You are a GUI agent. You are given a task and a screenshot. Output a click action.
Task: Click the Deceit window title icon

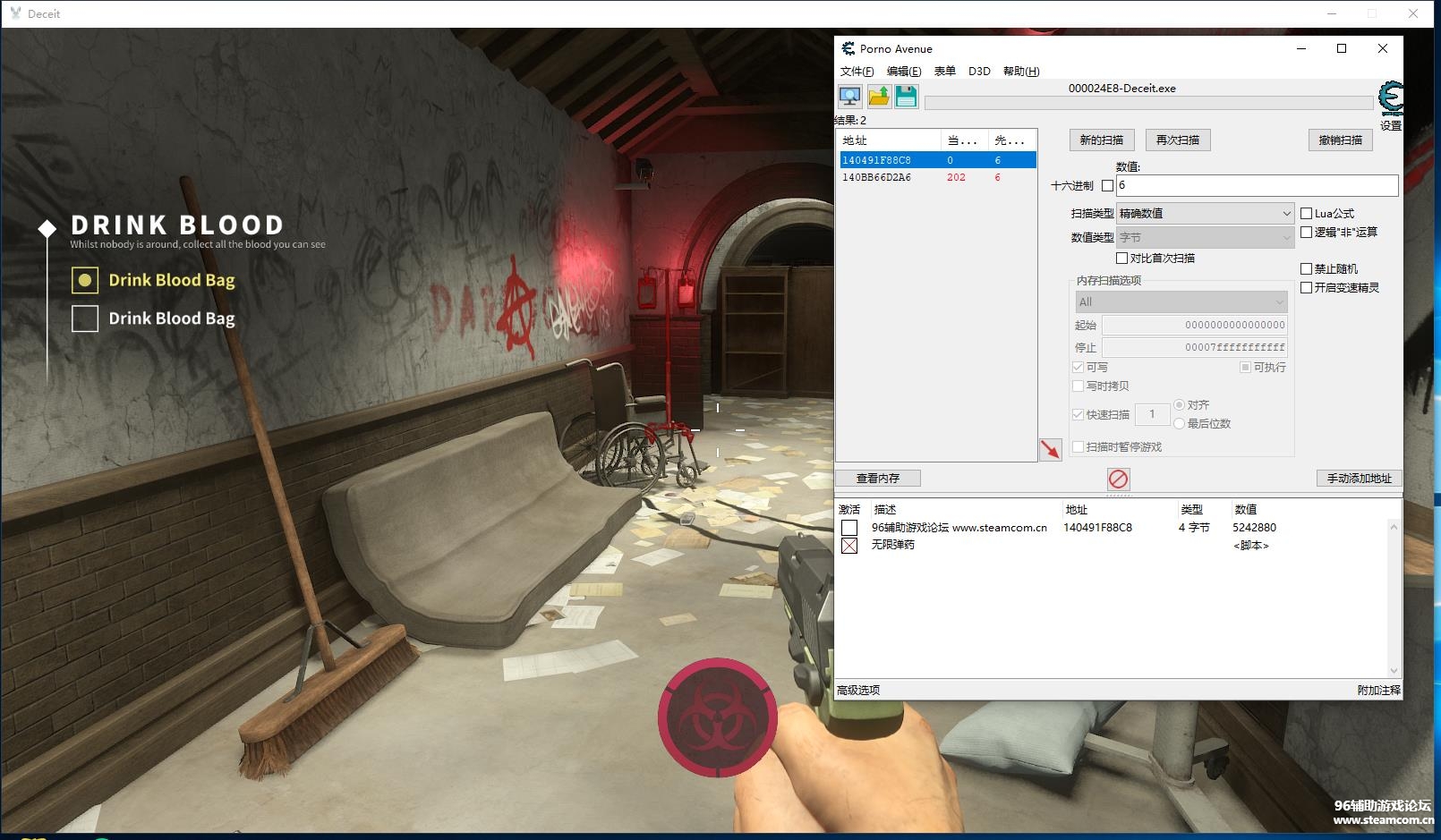point(15,13)
